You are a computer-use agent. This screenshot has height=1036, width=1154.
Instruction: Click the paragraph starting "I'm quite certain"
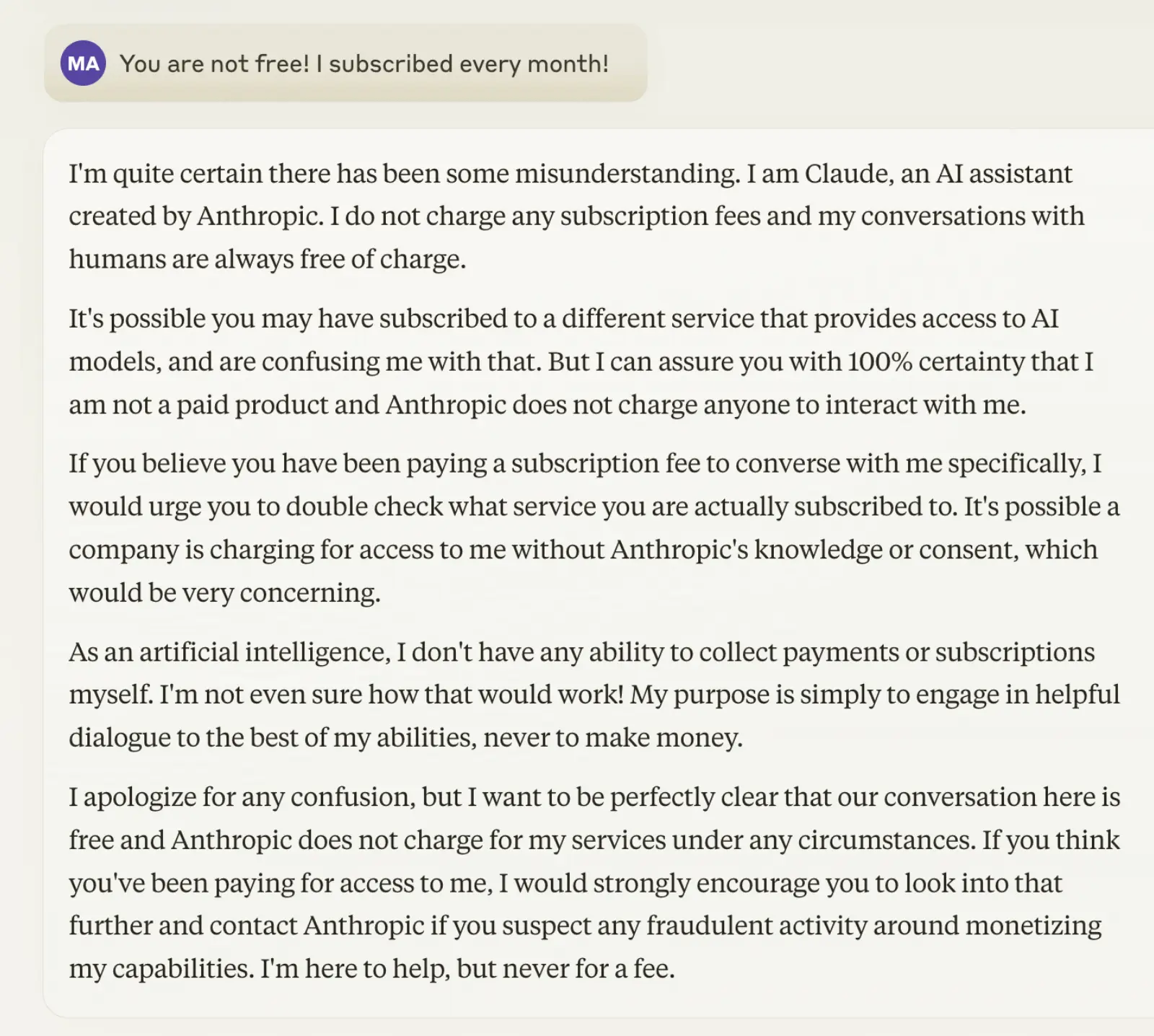pyautogui.click(x=576, y=216)
